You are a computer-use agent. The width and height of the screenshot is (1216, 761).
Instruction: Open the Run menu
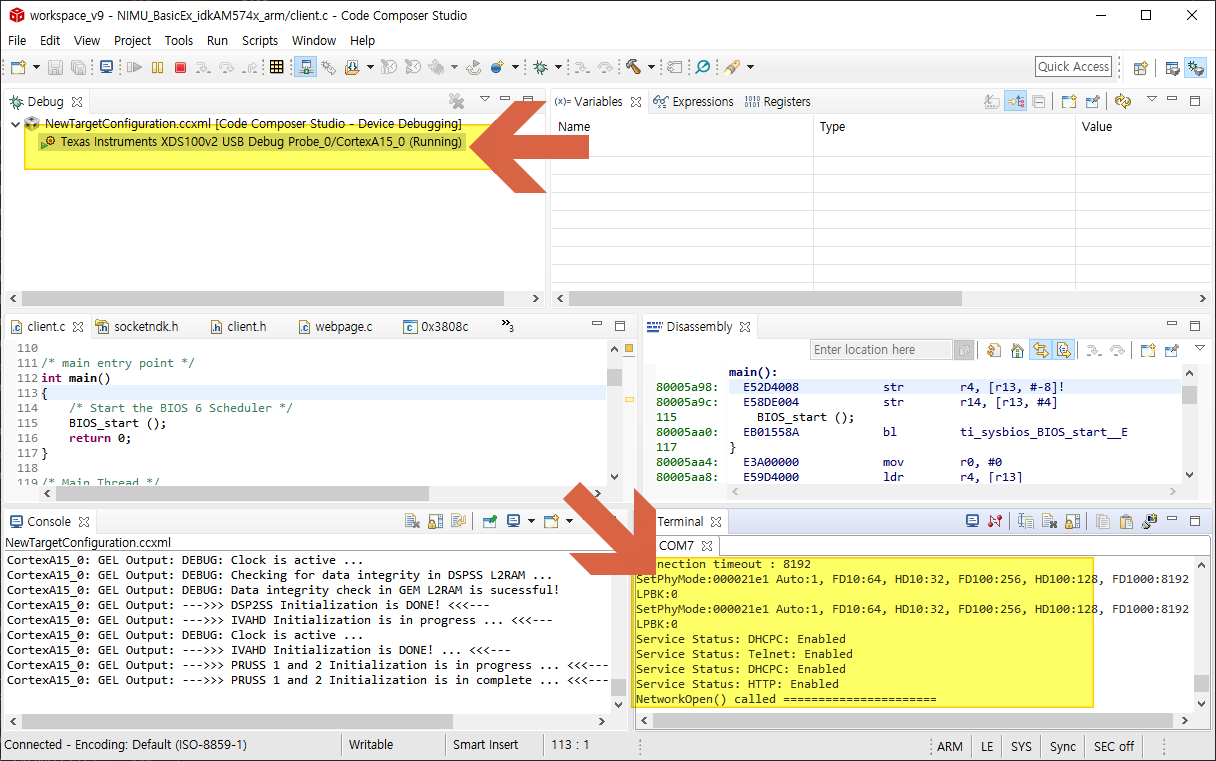[x=217, y=40]
